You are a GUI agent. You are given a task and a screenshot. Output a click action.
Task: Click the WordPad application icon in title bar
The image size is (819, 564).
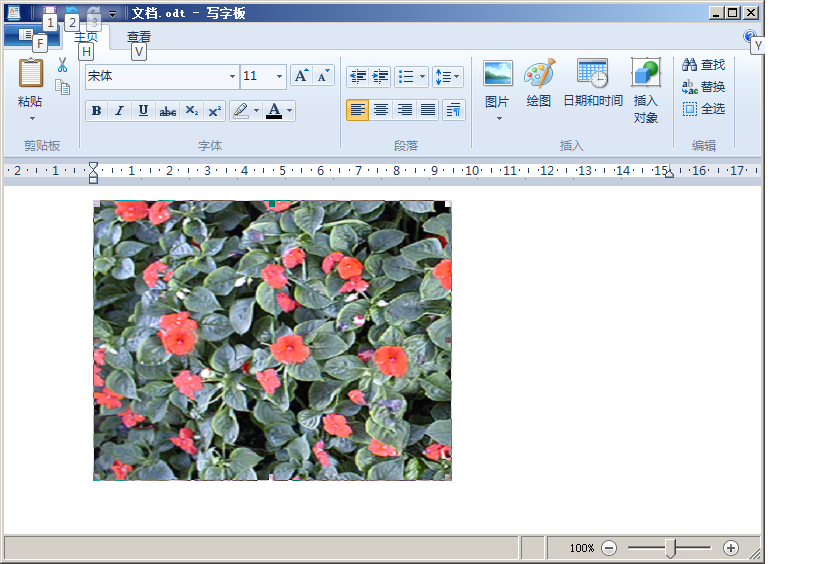14,13
